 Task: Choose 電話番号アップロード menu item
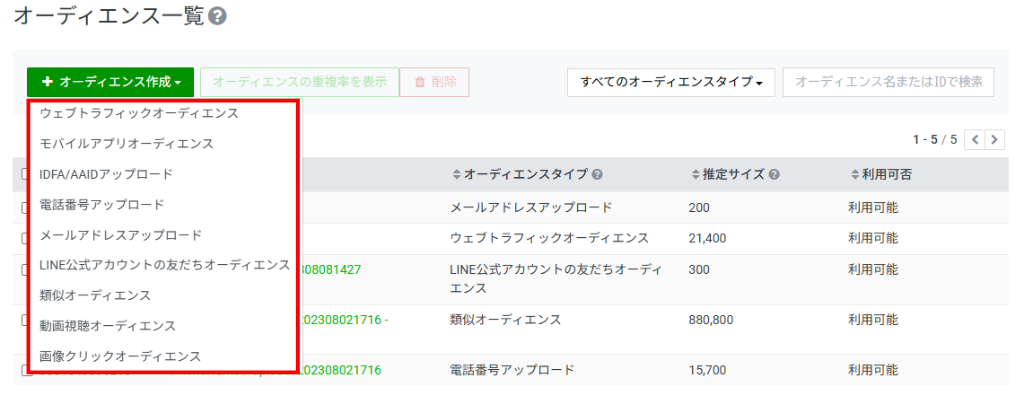point(102,205)
